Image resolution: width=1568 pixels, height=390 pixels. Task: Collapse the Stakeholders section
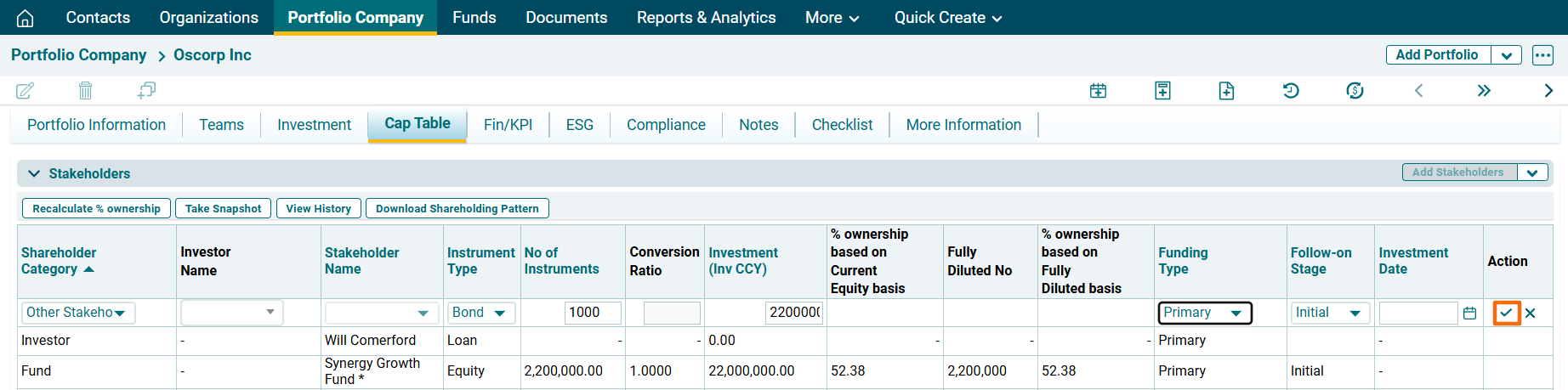tap(34, 173)
